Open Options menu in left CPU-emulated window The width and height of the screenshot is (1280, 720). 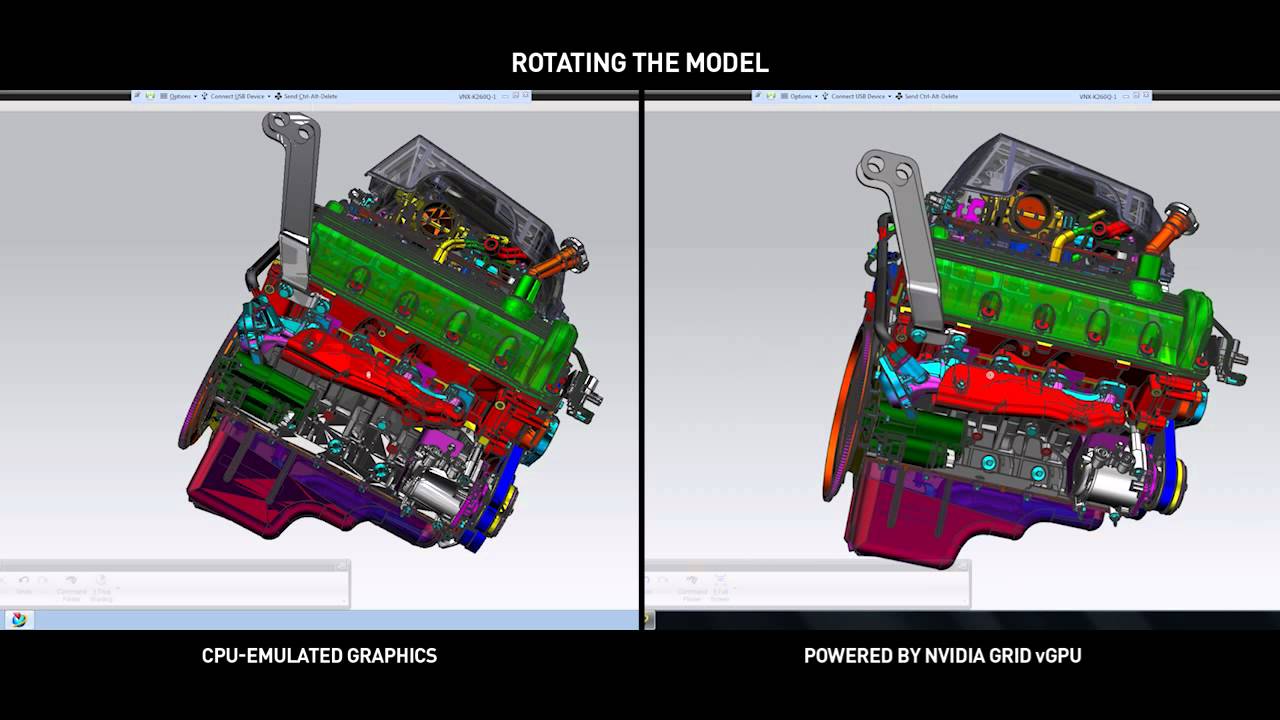click(x=181, y=96)
